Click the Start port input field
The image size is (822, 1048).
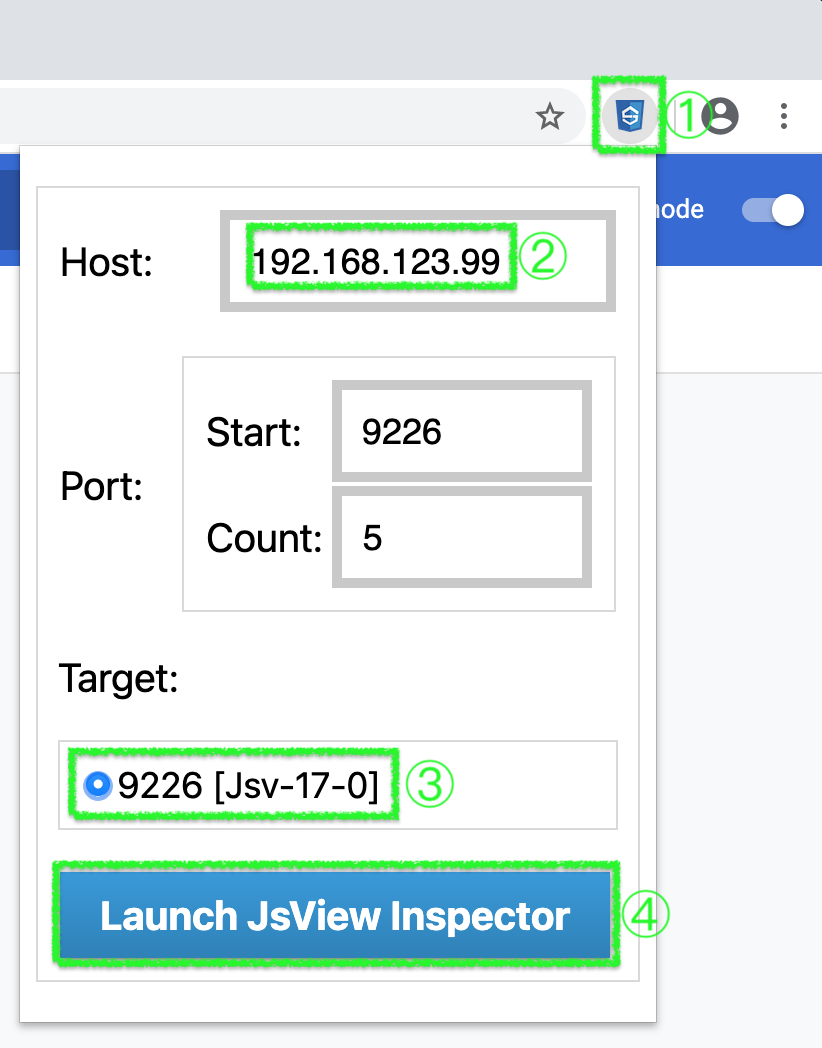461,431
